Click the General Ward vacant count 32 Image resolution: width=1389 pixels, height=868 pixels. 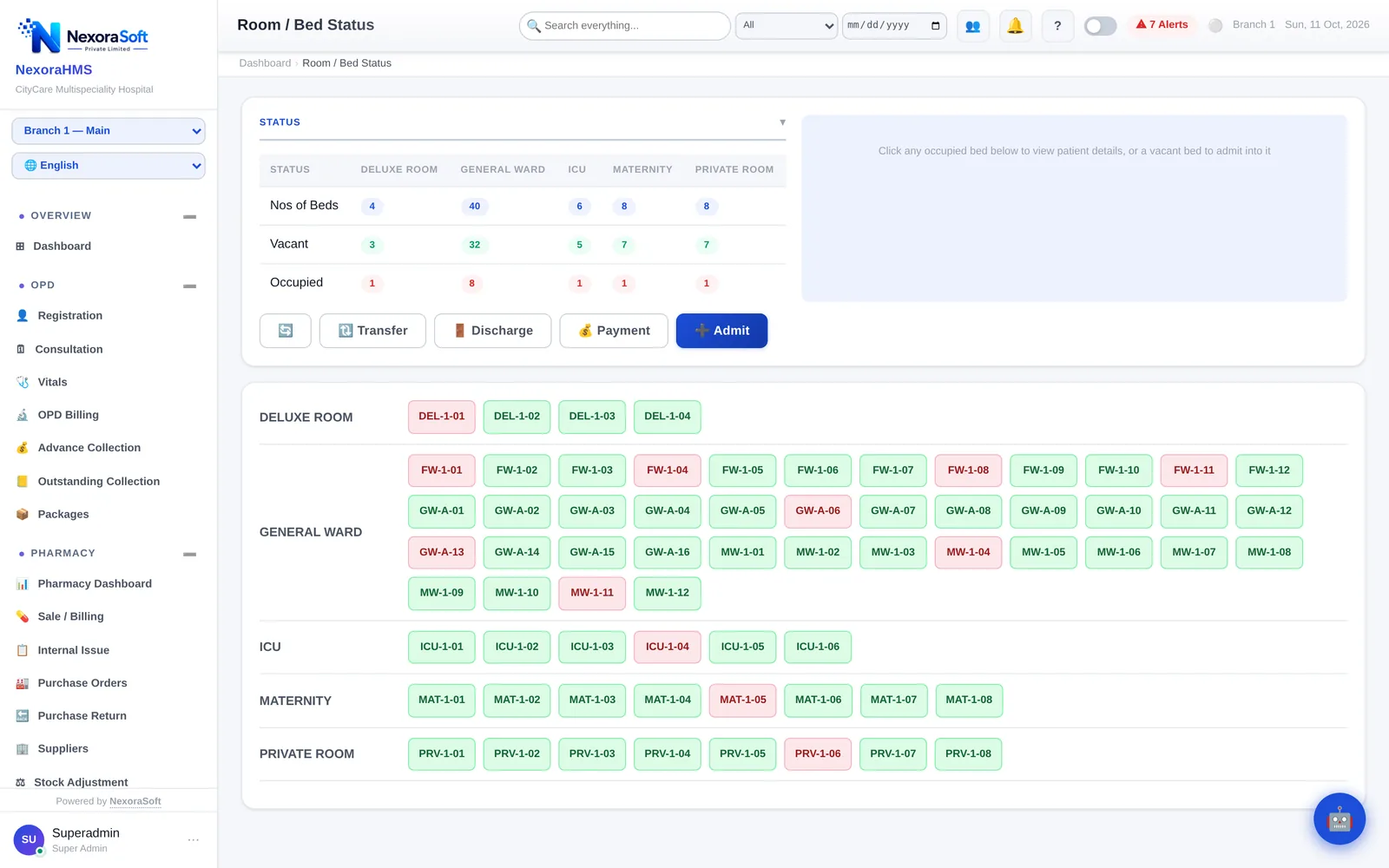click(474, 245)
